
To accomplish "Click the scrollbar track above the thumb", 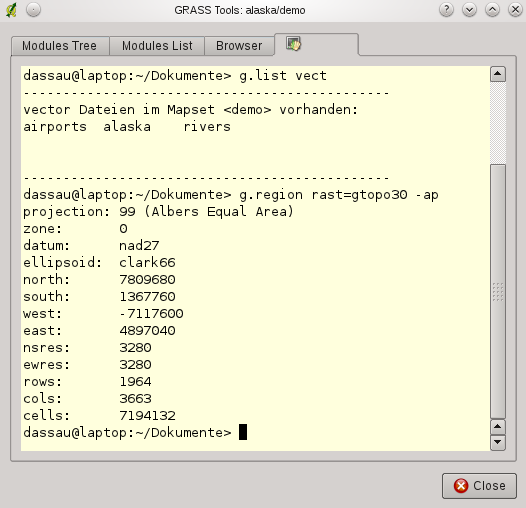I will pyautogui.click(x=498, y=123).
